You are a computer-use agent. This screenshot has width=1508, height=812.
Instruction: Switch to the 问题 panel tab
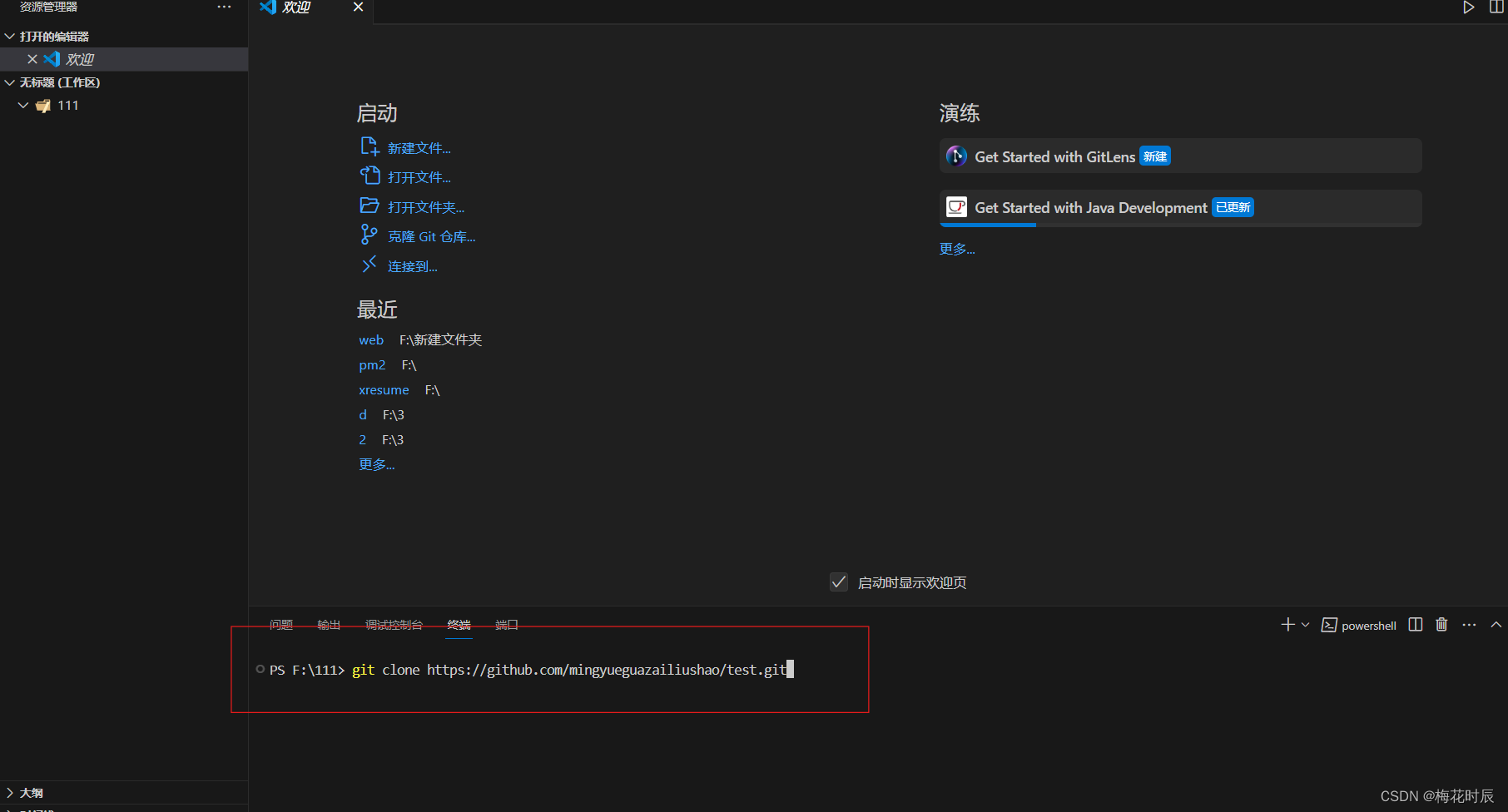281,625
